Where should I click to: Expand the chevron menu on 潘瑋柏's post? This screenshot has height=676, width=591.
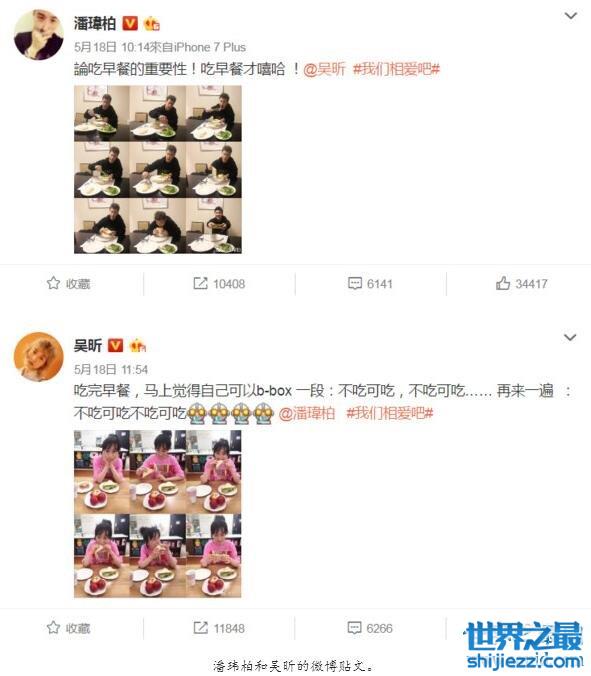pyautogui.click(x=571, y=16)
